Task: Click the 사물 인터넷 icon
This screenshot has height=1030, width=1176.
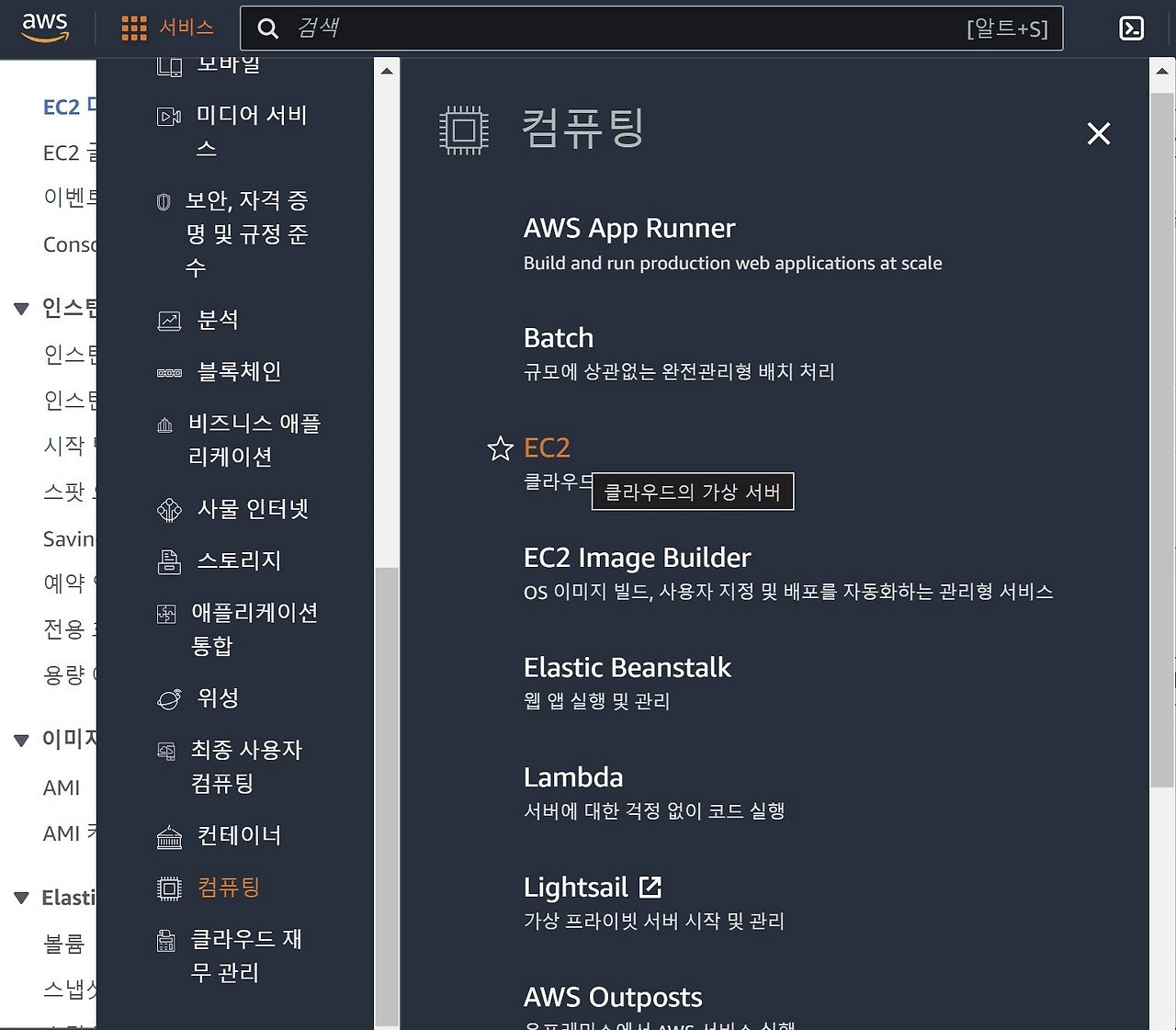Action: [x=169, y=510]
